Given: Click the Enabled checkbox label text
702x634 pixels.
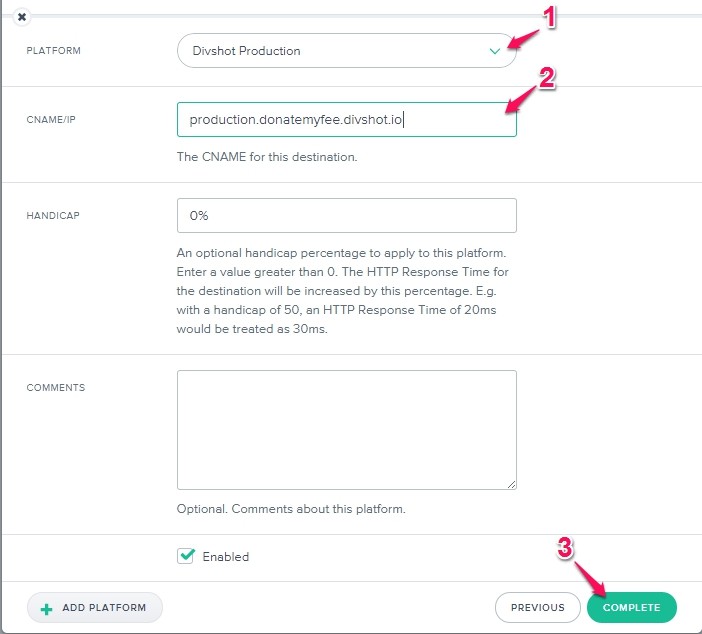Looking at the screenshot, I should [x=225, y=557].
